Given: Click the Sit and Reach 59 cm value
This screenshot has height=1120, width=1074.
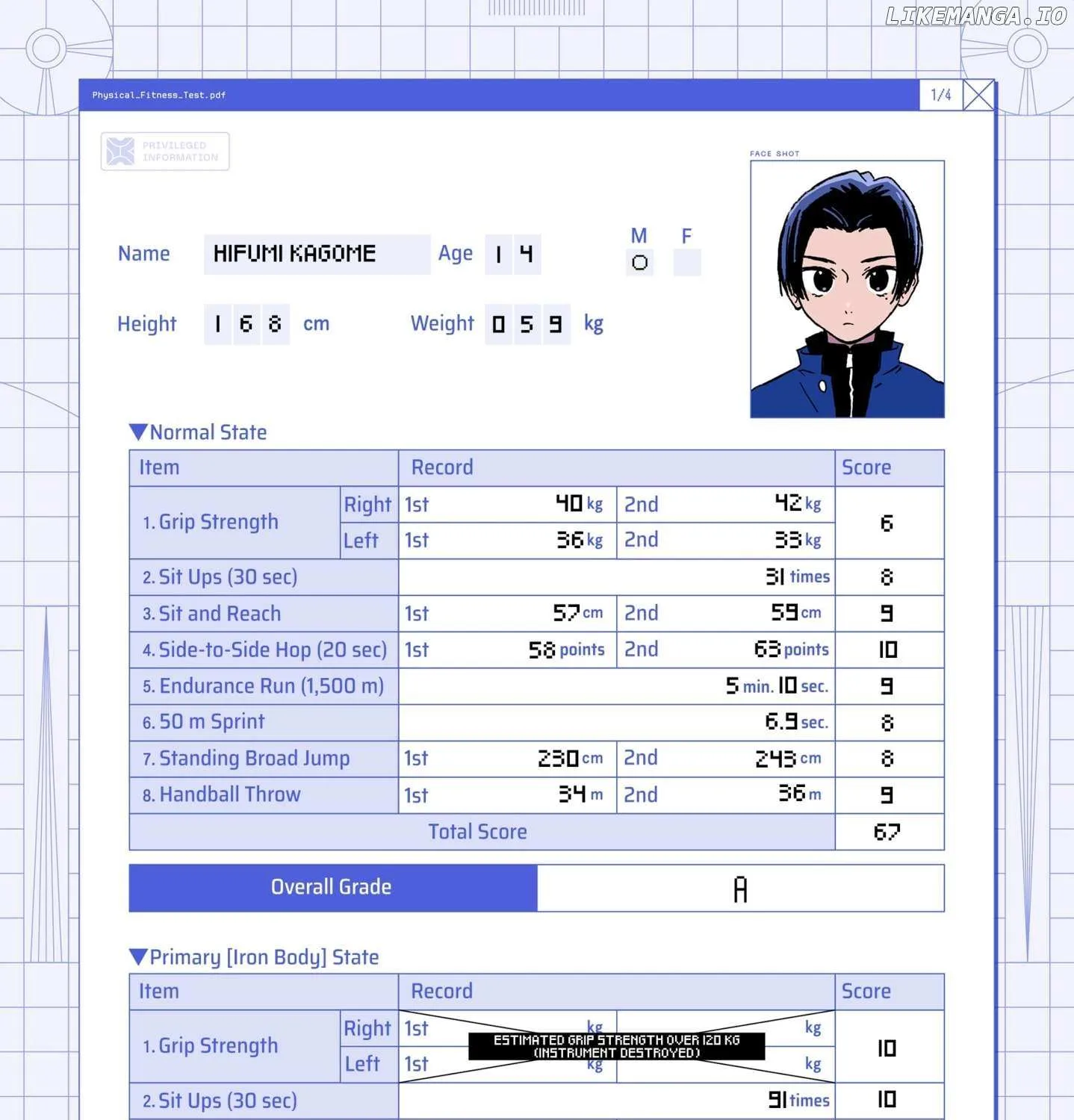Looking at the screenshot, I should (x=796, y=612).
